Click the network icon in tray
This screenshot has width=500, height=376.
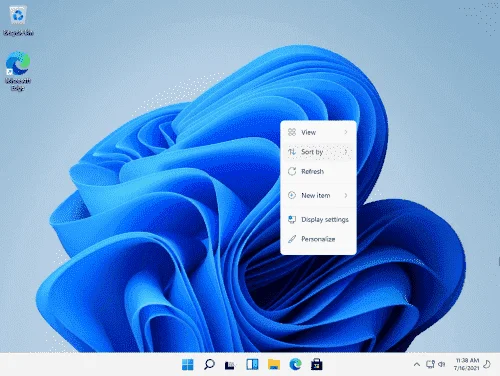[x=430, y=364]
